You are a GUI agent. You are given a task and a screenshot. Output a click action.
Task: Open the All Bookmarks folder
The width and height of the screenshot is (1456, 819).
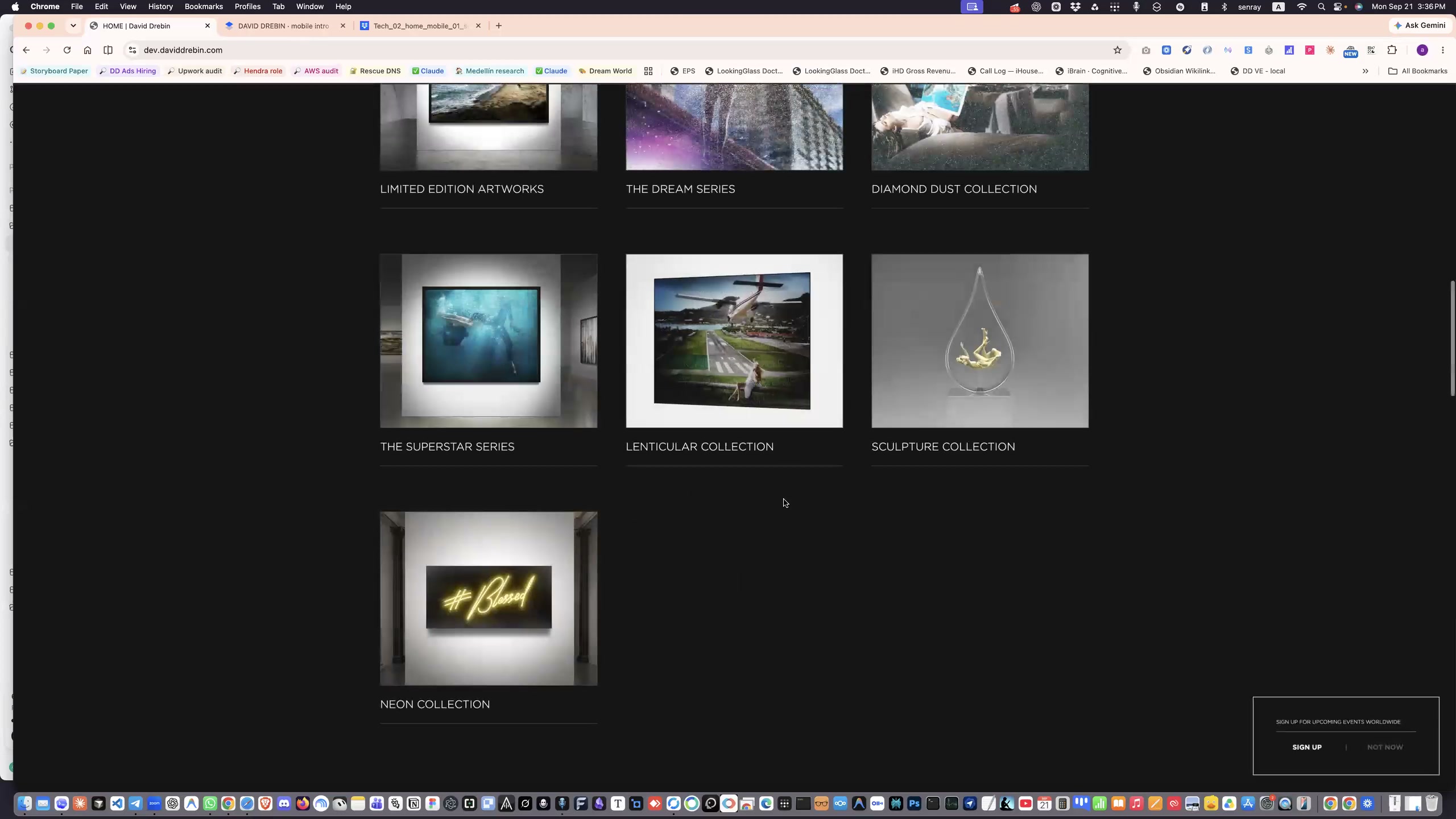pyautogui.click(x=1418, y=71)
